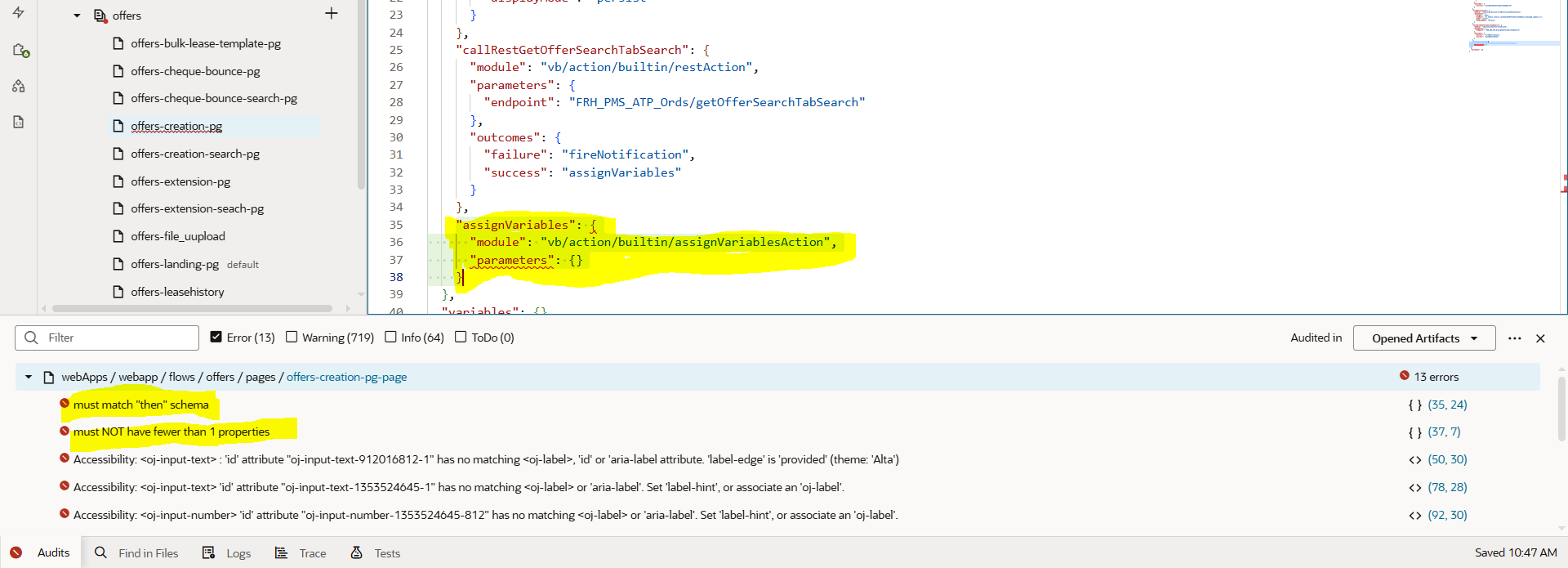Click the "parameters": {} text on line 37
The image size is (1568, 568).
pyautogui.click(x=527, y=260)
